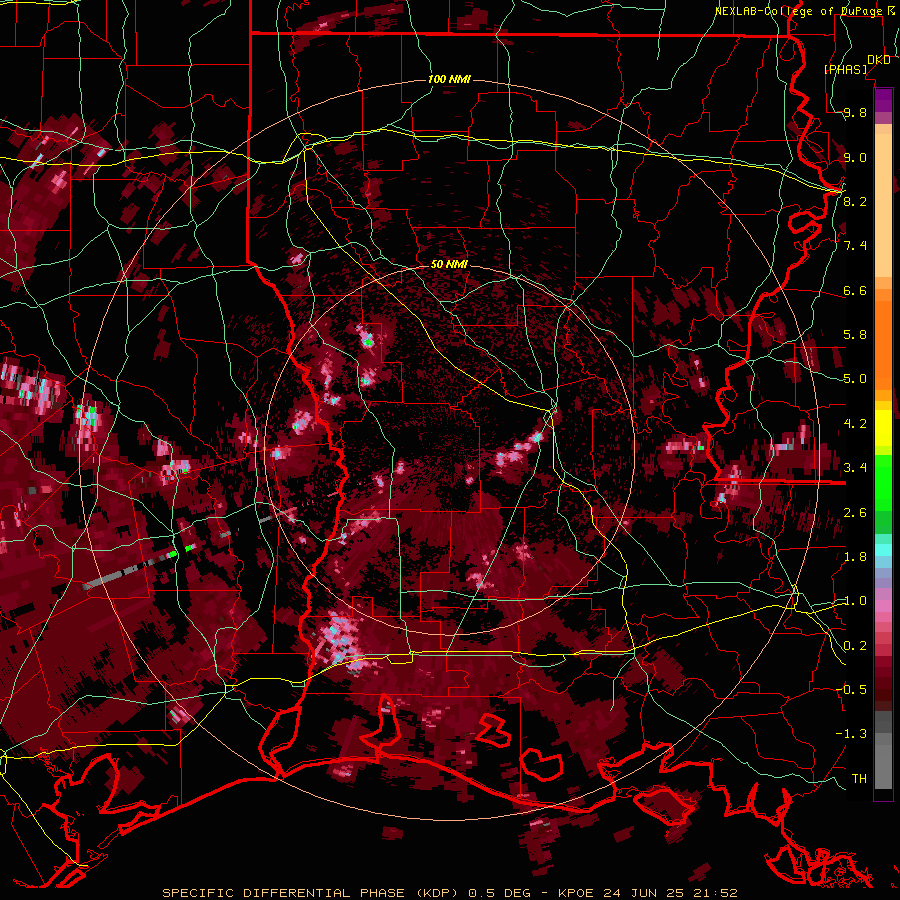Click the 1.8 value on color scale

[855, 557]
